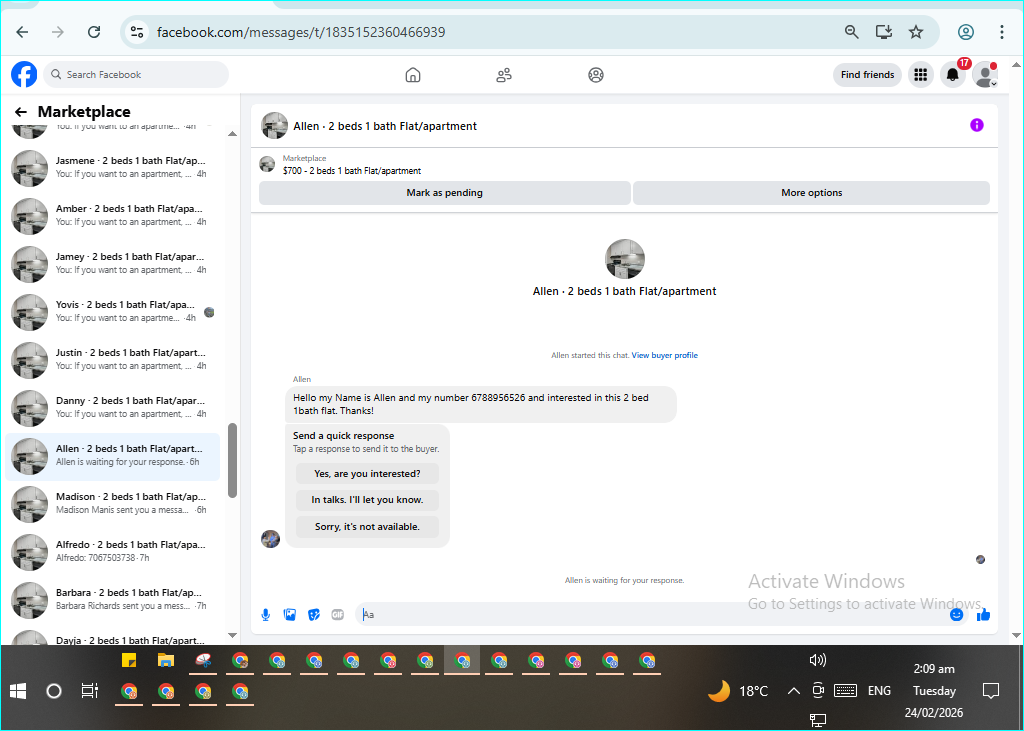
Task: Open site information icon in address bar
Action: tap(136, 32)
